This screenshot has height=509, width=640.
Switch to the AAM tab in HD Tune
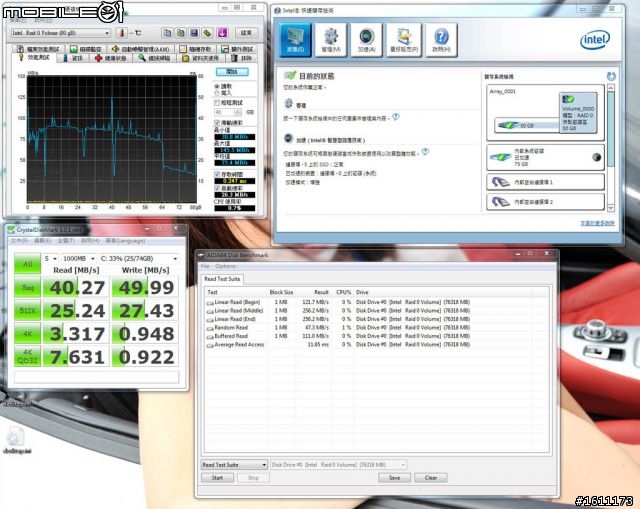tap(142, 49)
